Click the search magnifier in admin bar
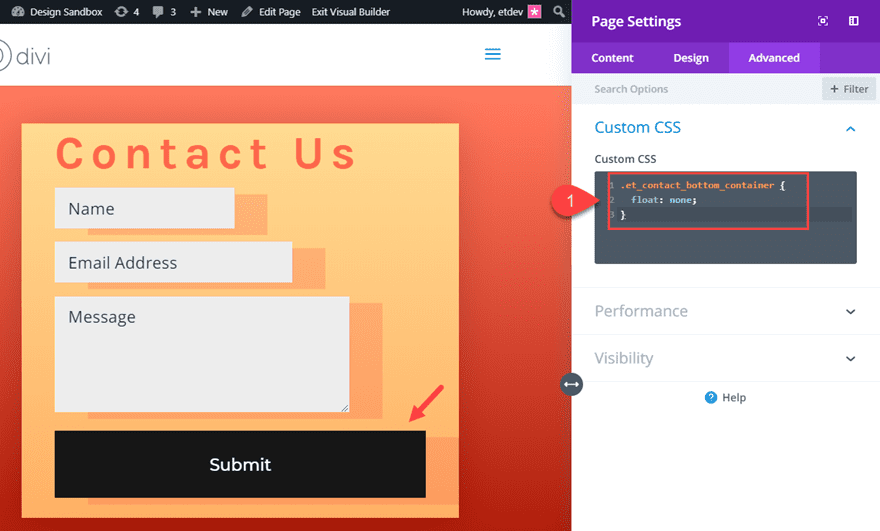880x531 pixels. point(557,12)
